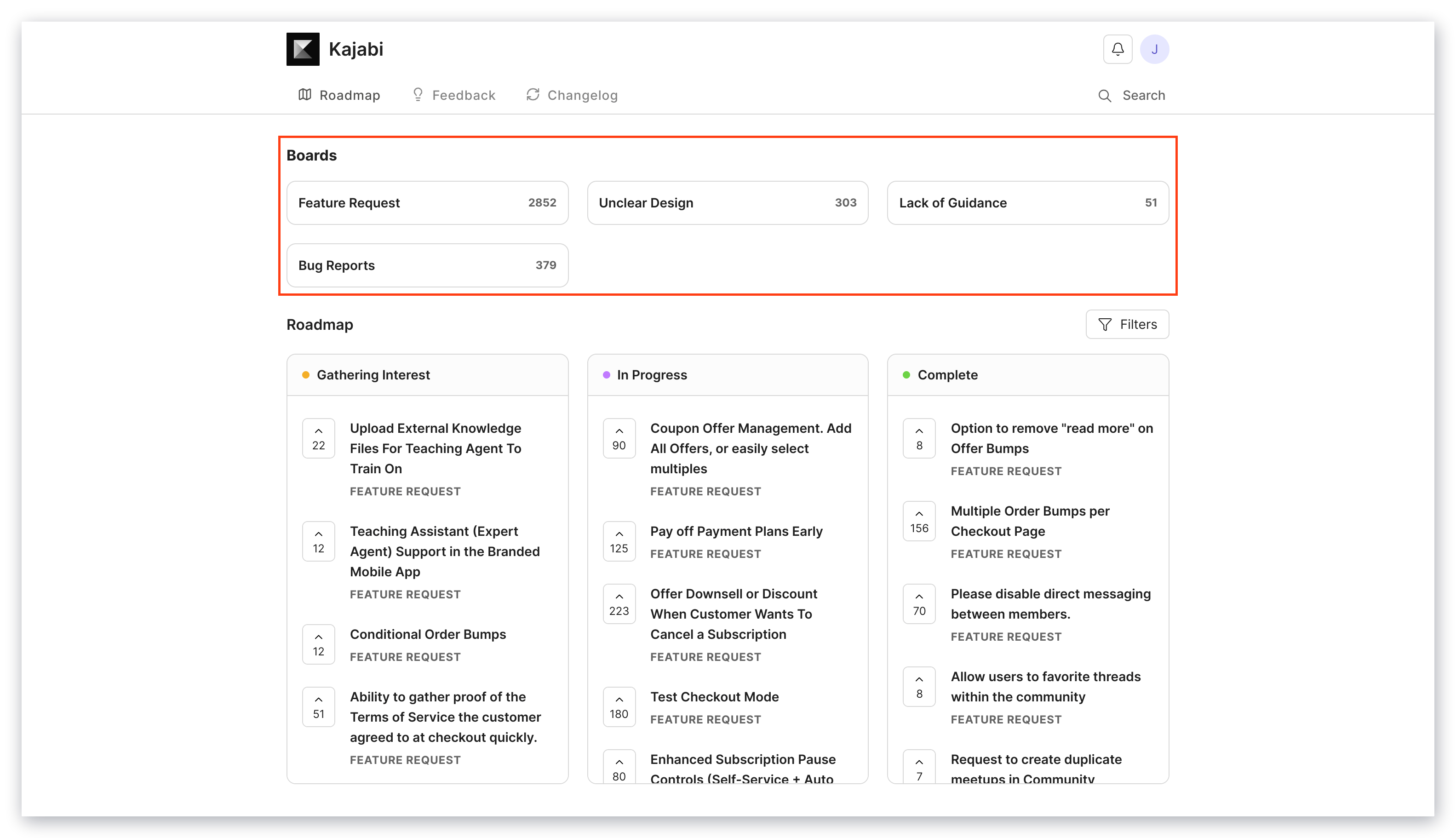Open Please disable direct messaging post
Viewport: 1456px width, 838px height.
tap(1050, 604)
